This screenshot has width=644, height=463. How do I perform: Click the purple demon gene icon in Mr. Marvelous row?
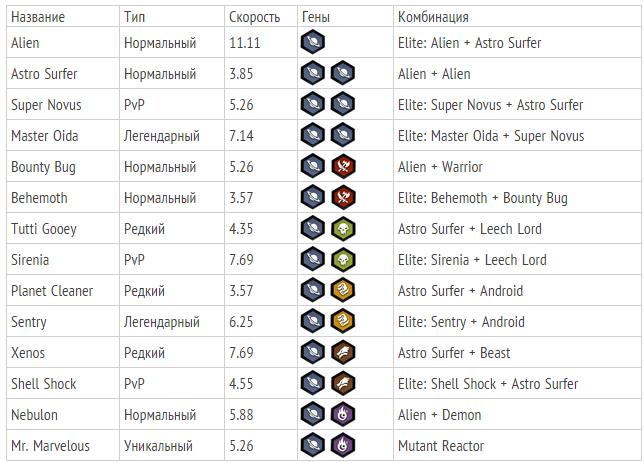343,445
